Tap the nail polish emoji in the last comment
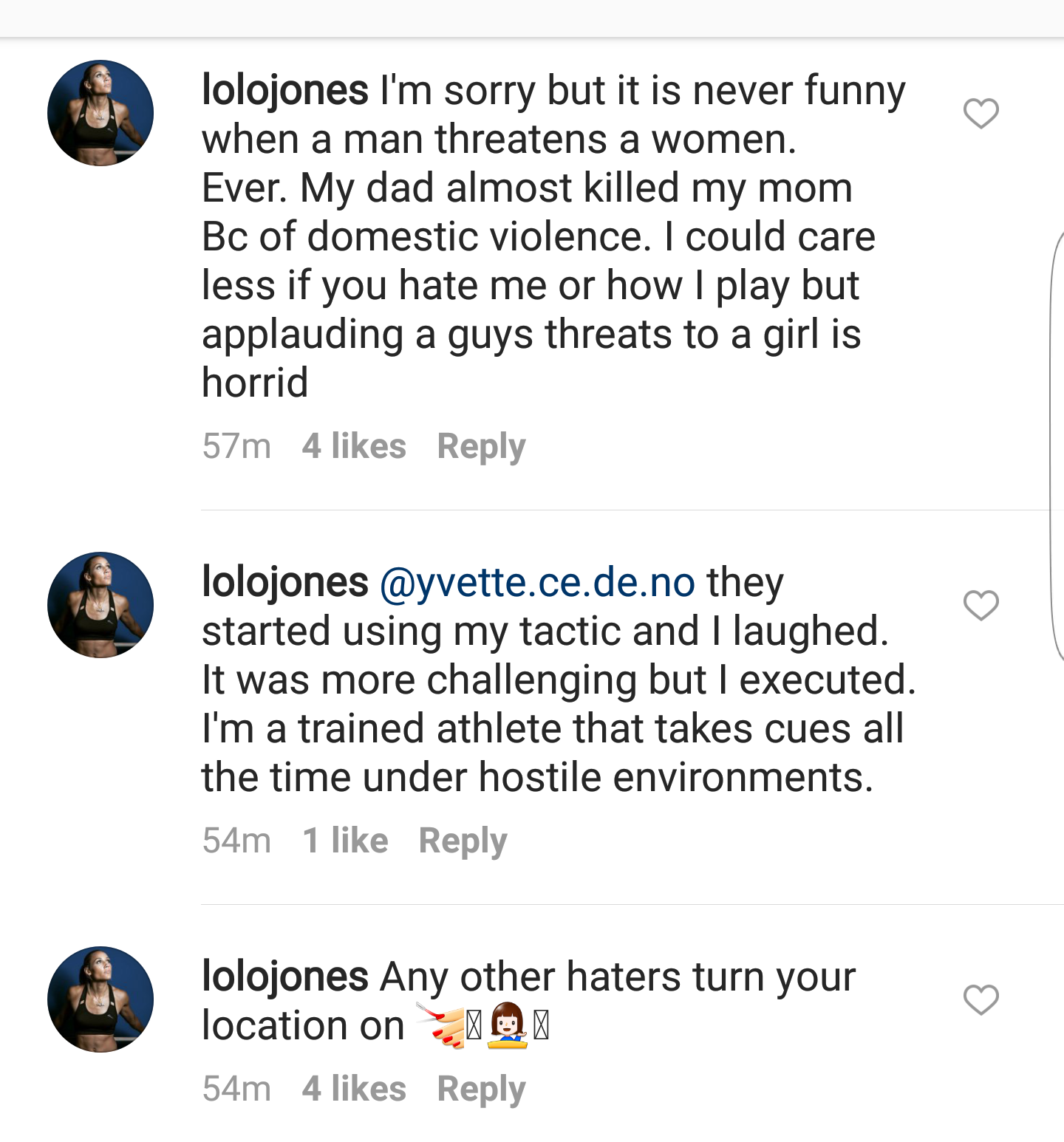Image resolution: width=1064 pixels, height=1142 pixels. (440, 1025)
